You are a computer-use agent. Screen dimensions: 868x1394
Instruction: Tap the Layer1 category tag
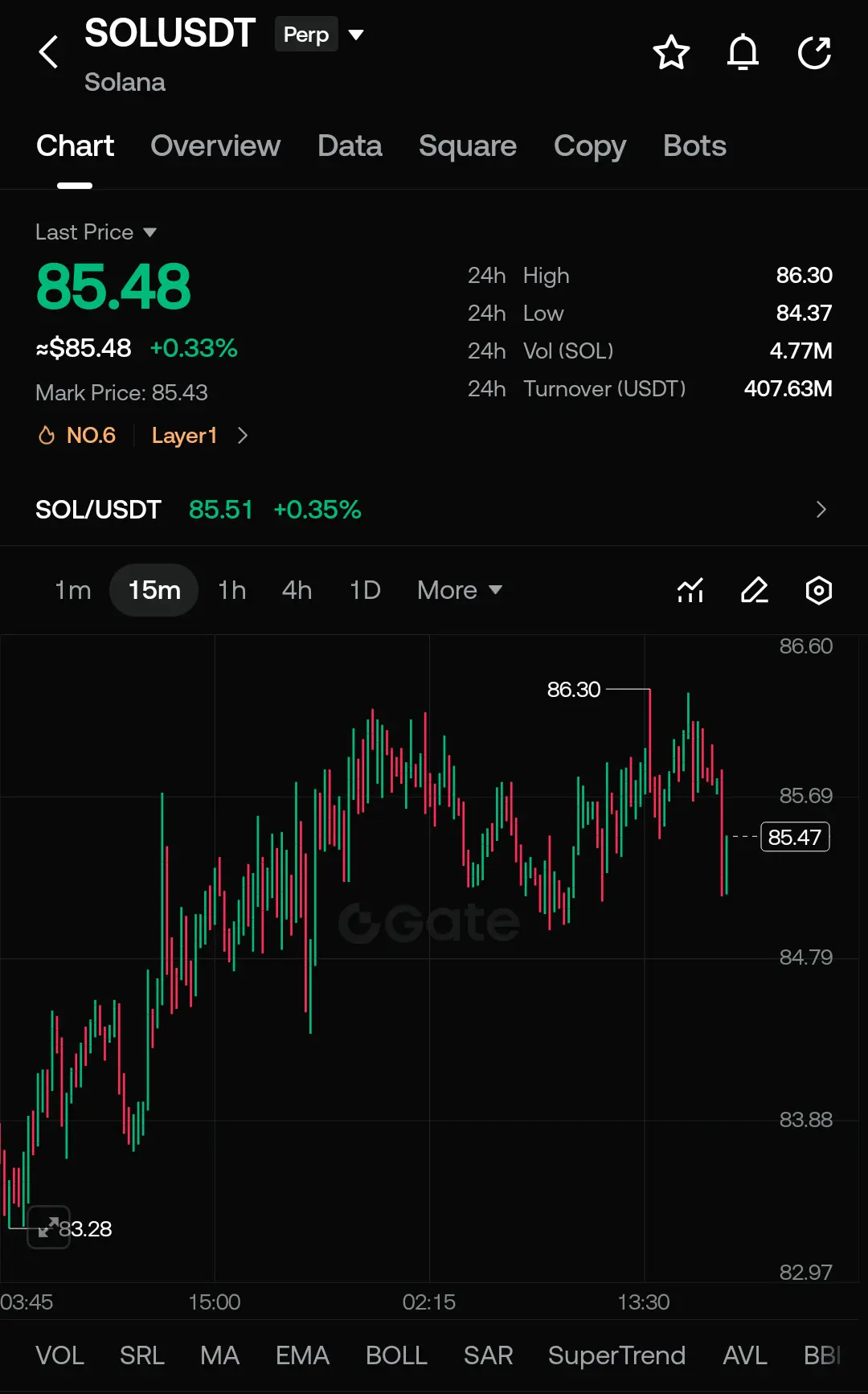pyautogui.click(x=184, y=436)
